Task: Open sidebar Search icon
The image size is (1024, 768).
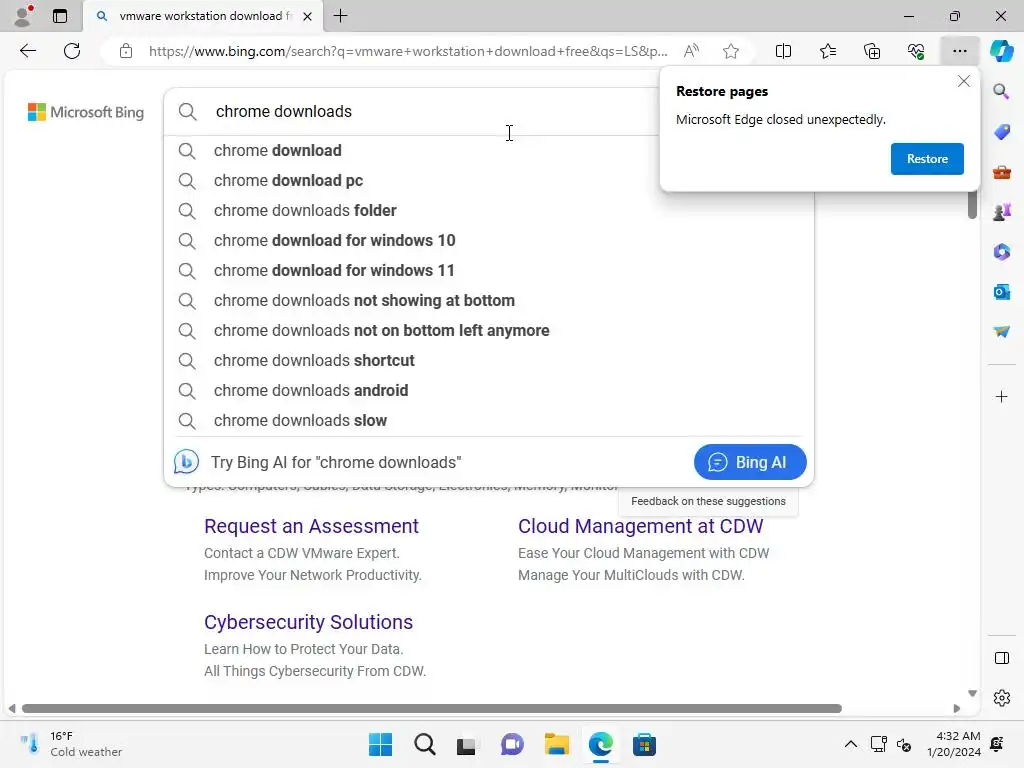Action: pos(1001,91)
